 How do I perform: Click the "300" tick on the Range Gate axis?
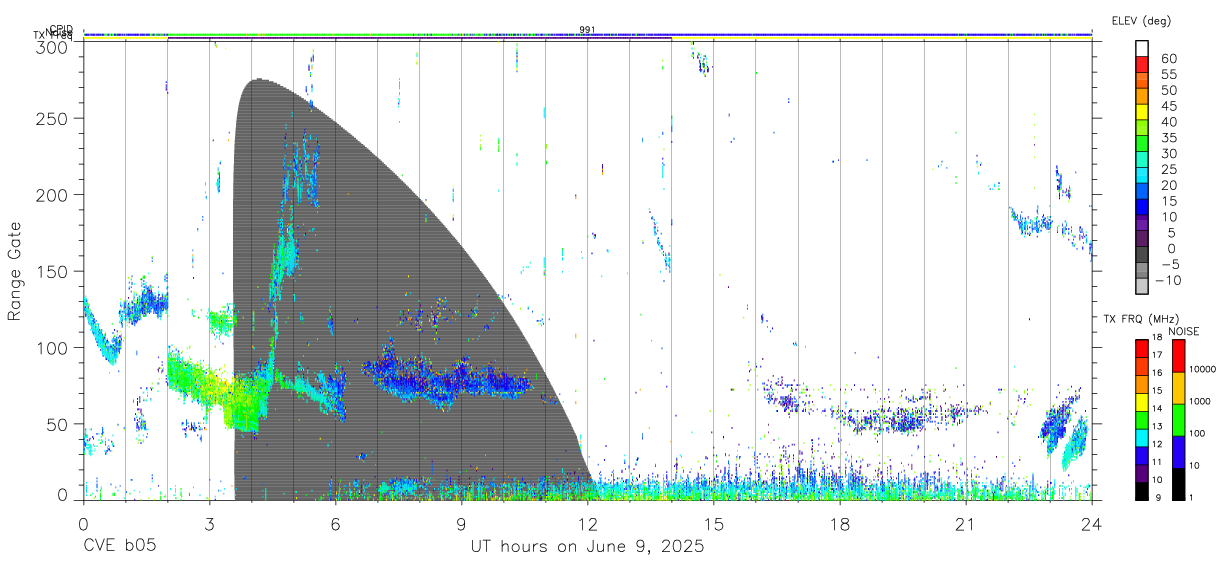pos(53,47)
